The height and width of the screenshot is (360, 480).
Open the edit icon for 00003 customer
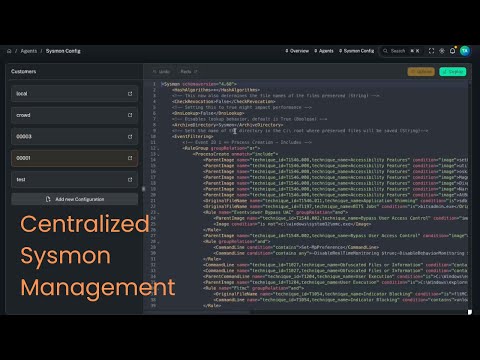(x=130, y=137)
